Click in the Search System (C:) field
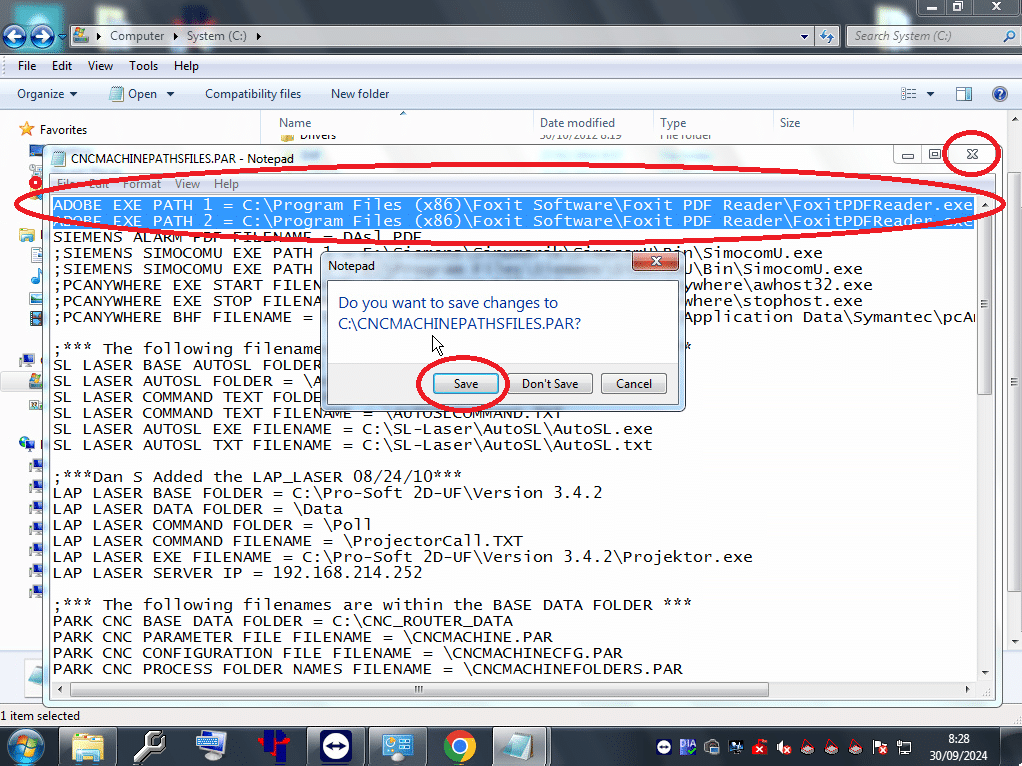 coord(925,36)
